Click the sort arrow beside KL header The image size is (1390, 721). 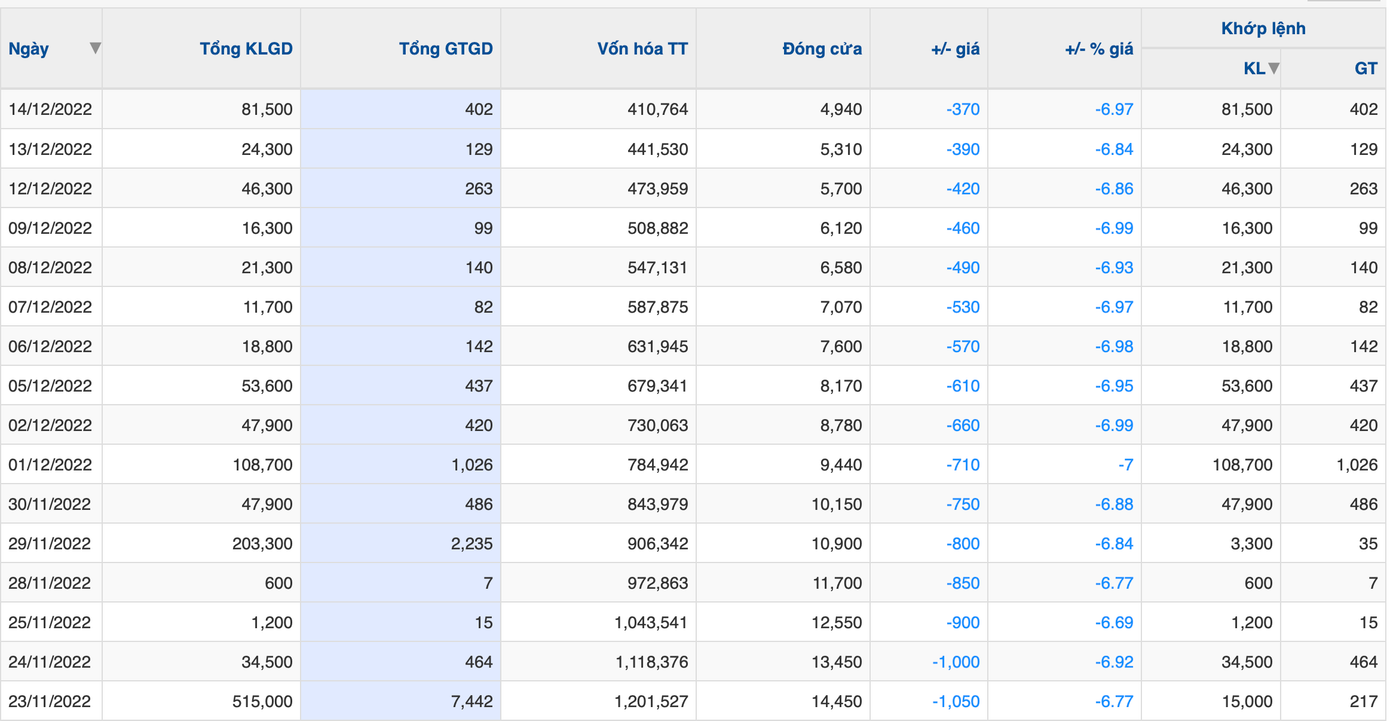tap(1273, 68)
